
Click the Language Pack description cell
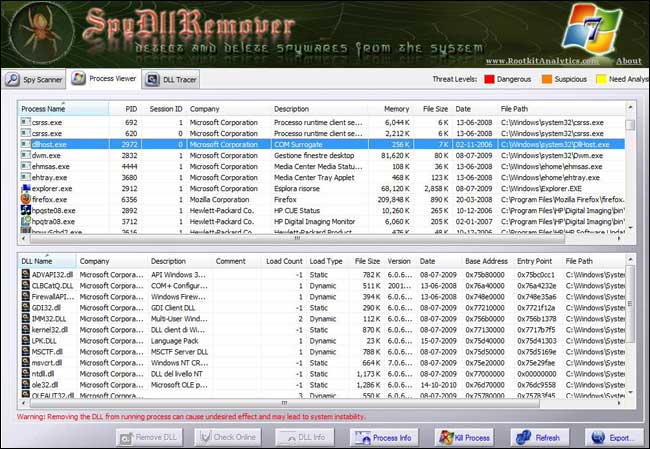[x=175, y=341]
